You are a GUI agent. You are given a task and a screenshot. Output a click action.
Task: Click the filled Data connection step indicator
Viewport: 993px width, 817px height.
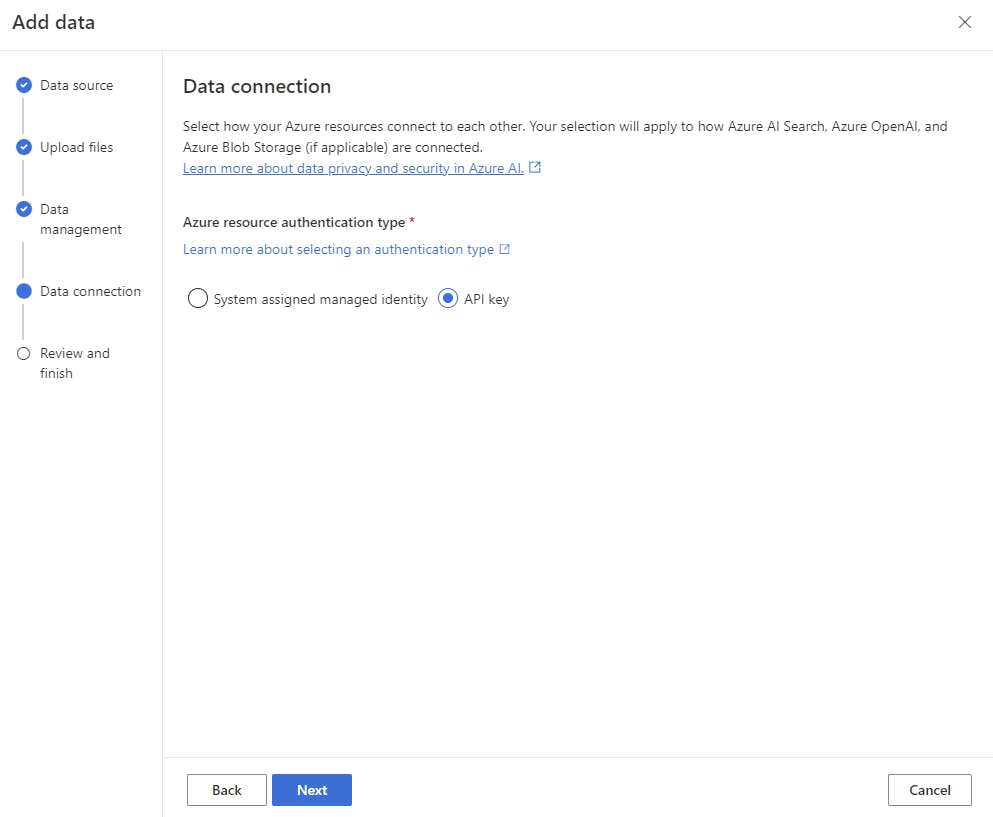click(x=24, y=292)
